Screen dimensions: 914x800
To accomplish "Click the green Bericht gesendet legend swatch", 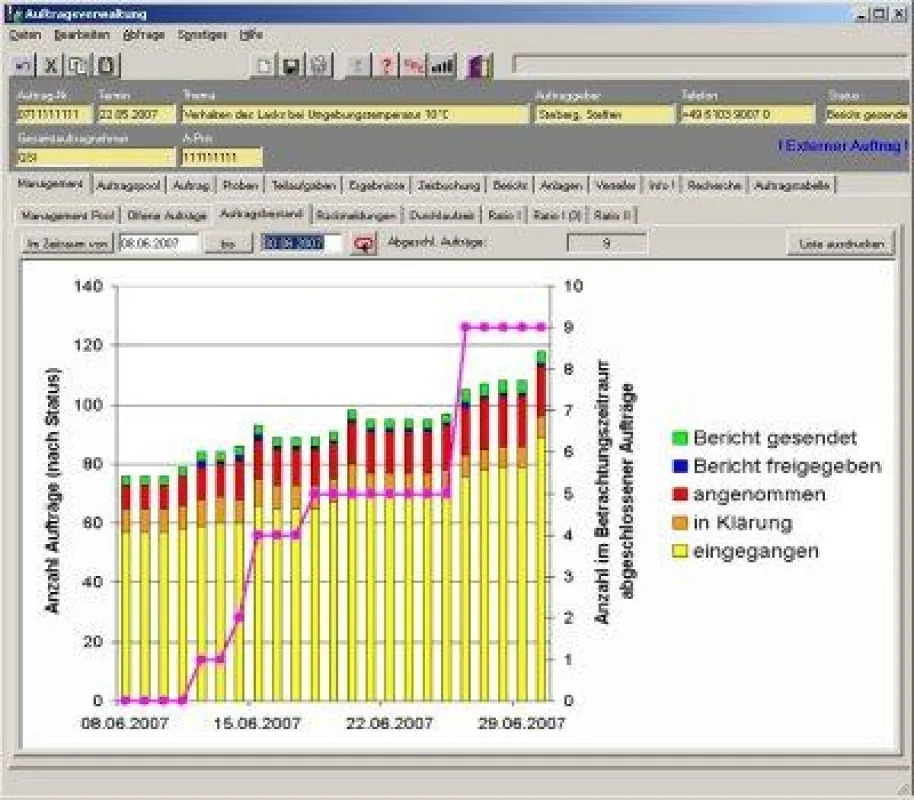I will 680,438.
